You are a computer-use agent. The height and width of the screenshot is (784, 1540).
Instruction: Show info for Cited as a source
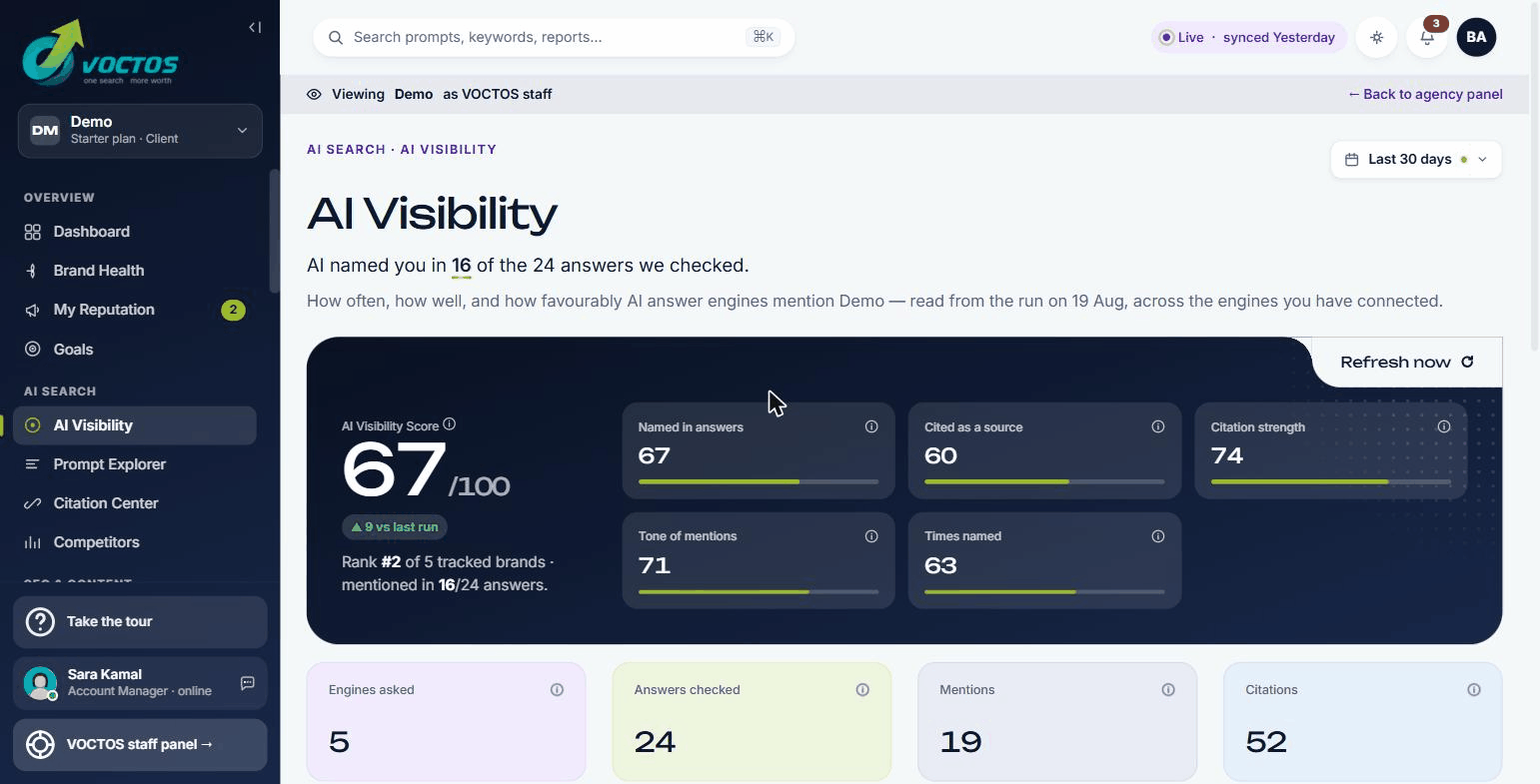tap(1158, 426)
